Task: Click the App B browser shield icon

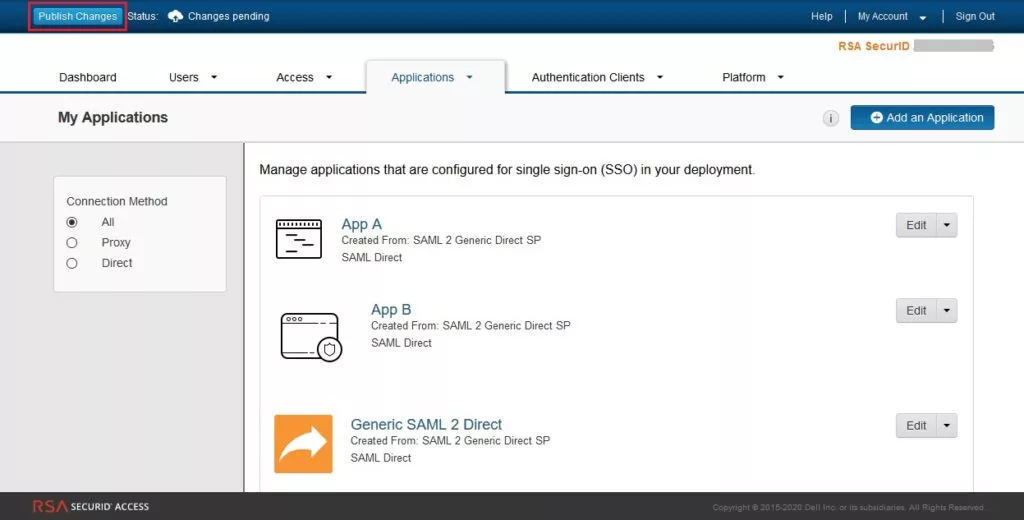Action: (x=312, y=337)
